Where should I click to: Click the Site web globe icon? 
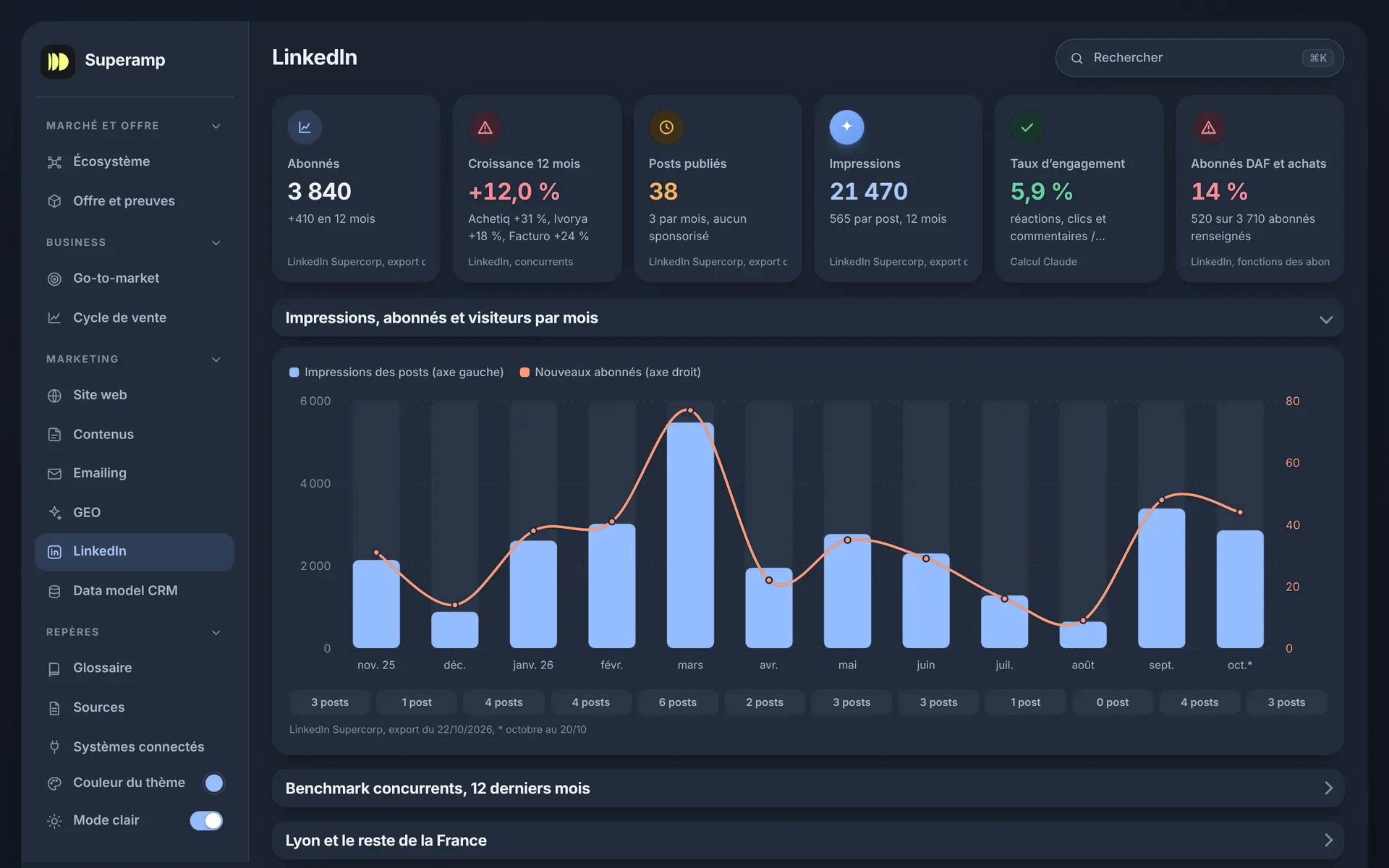coord(54,396)
